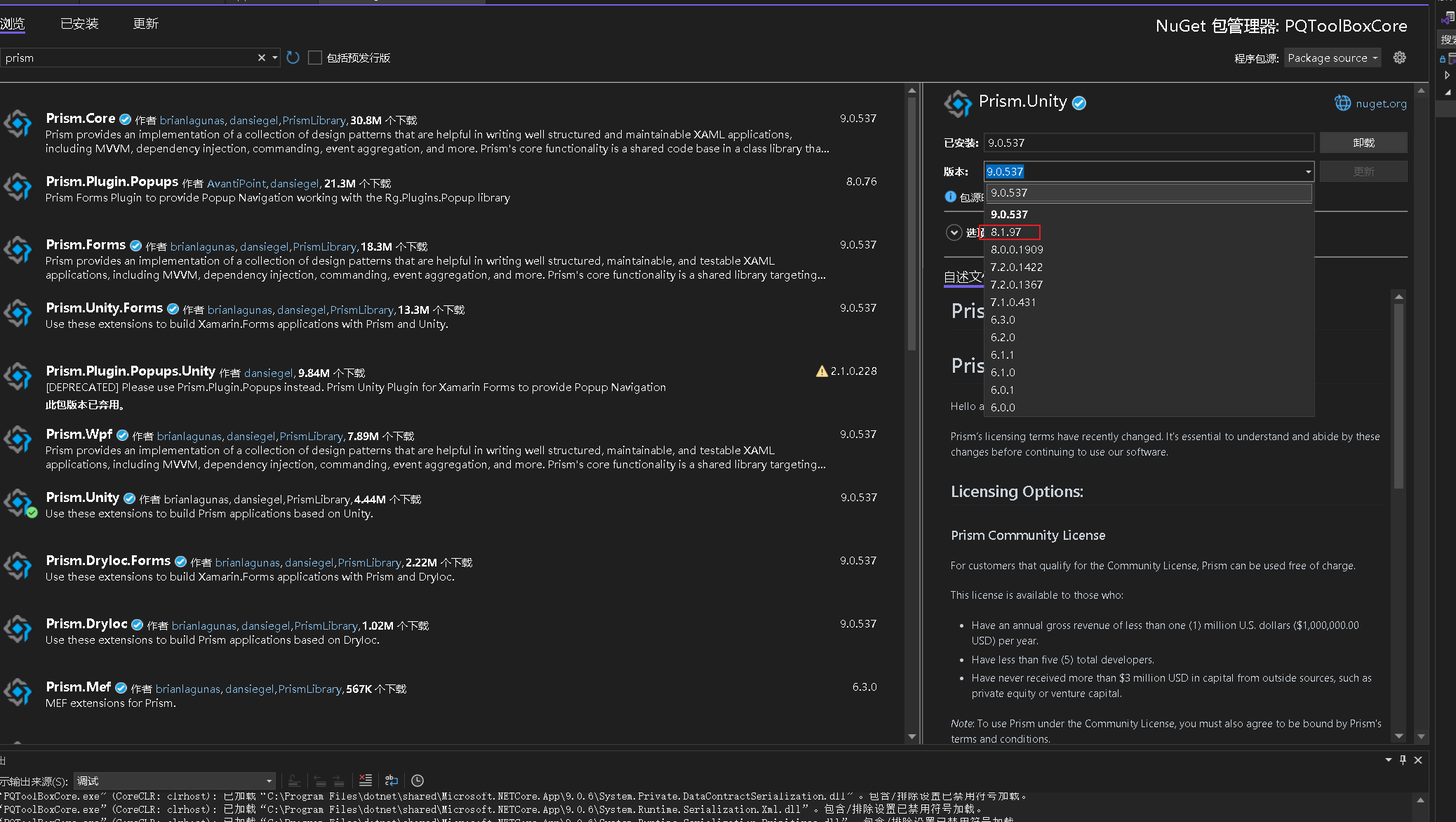
Task: Switch to the 更新 (Updates) tab
Action: [x=146, y=24]
